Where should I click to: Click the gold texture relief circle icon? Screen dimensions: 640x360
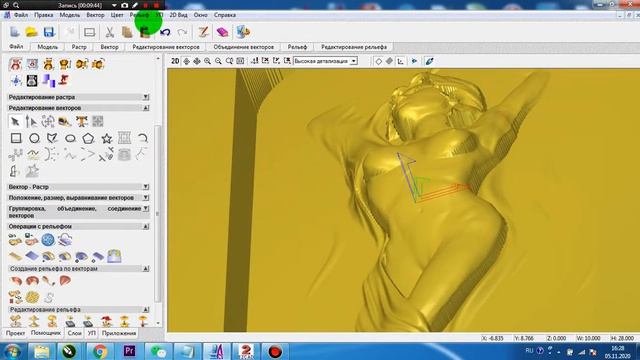pos(32,297)
